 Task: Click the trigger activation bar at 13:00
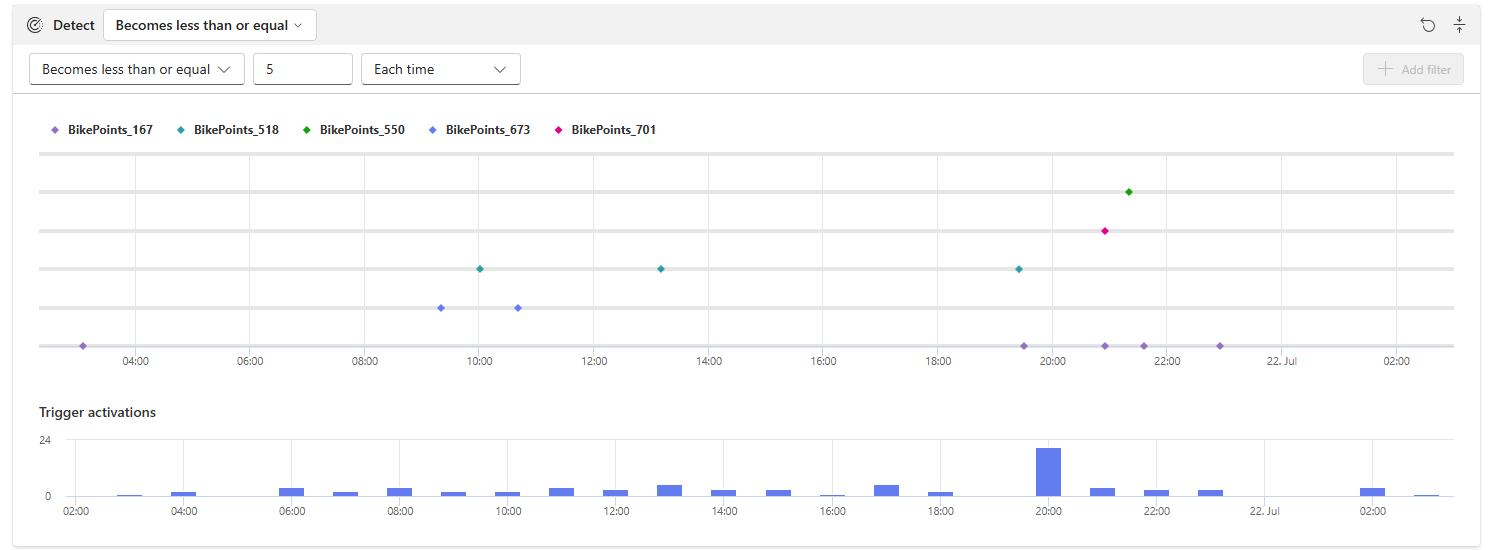click(670, 490)
